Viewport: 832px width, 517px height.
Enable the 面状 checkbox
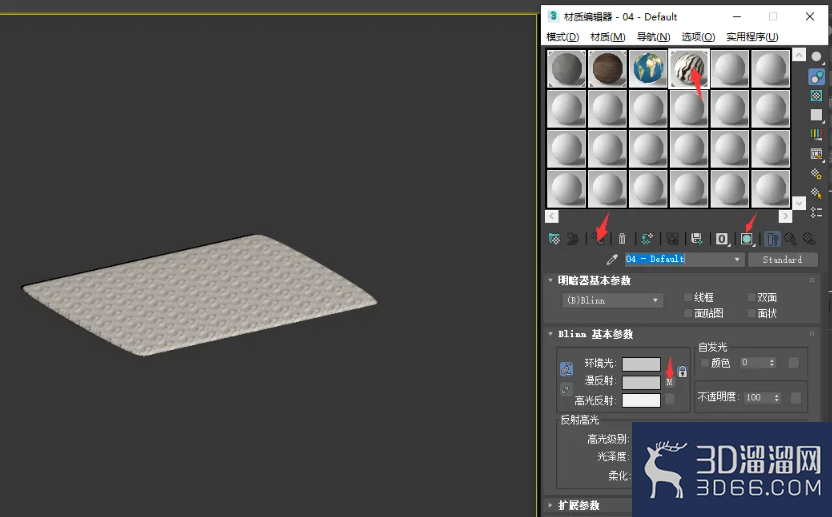pos(751,313)
